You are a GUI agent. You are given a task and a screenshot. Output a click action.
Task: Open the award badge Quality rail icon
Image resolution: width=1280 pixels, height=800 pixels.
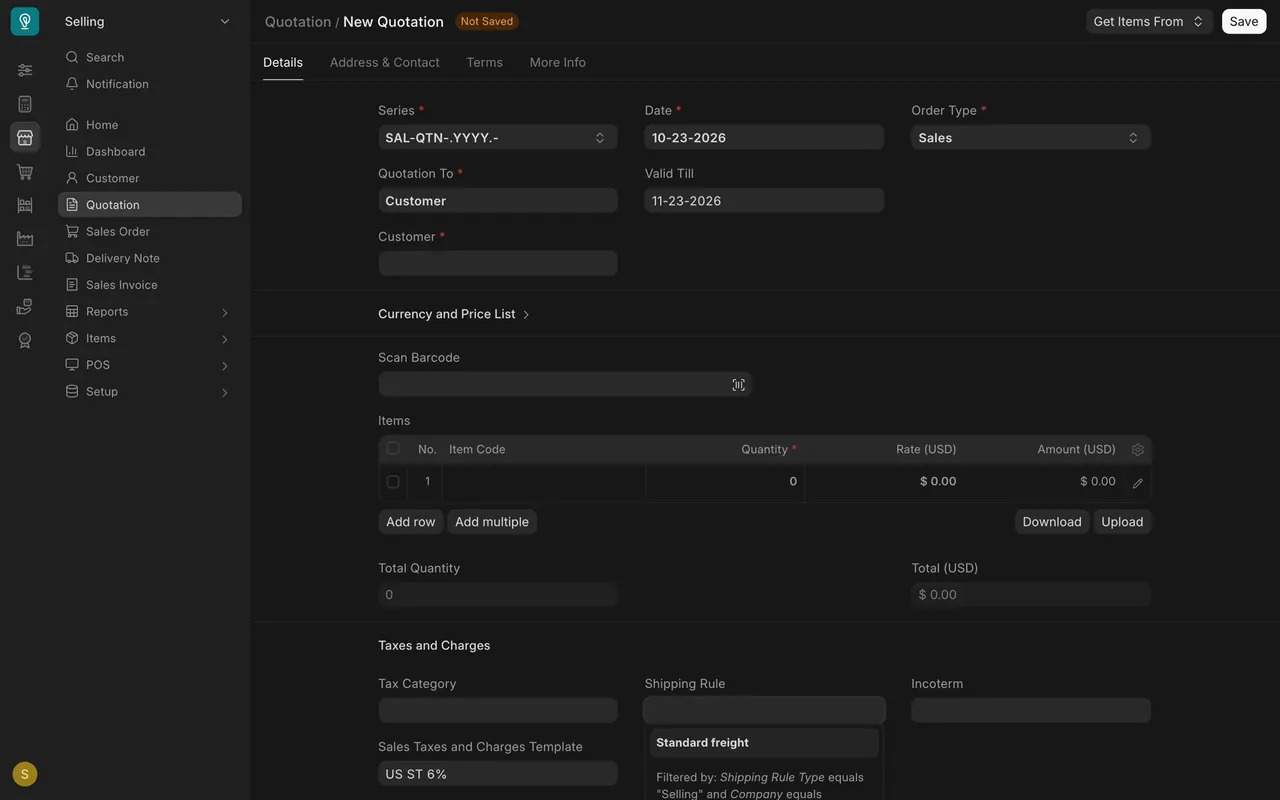click(x=25, y=341)
